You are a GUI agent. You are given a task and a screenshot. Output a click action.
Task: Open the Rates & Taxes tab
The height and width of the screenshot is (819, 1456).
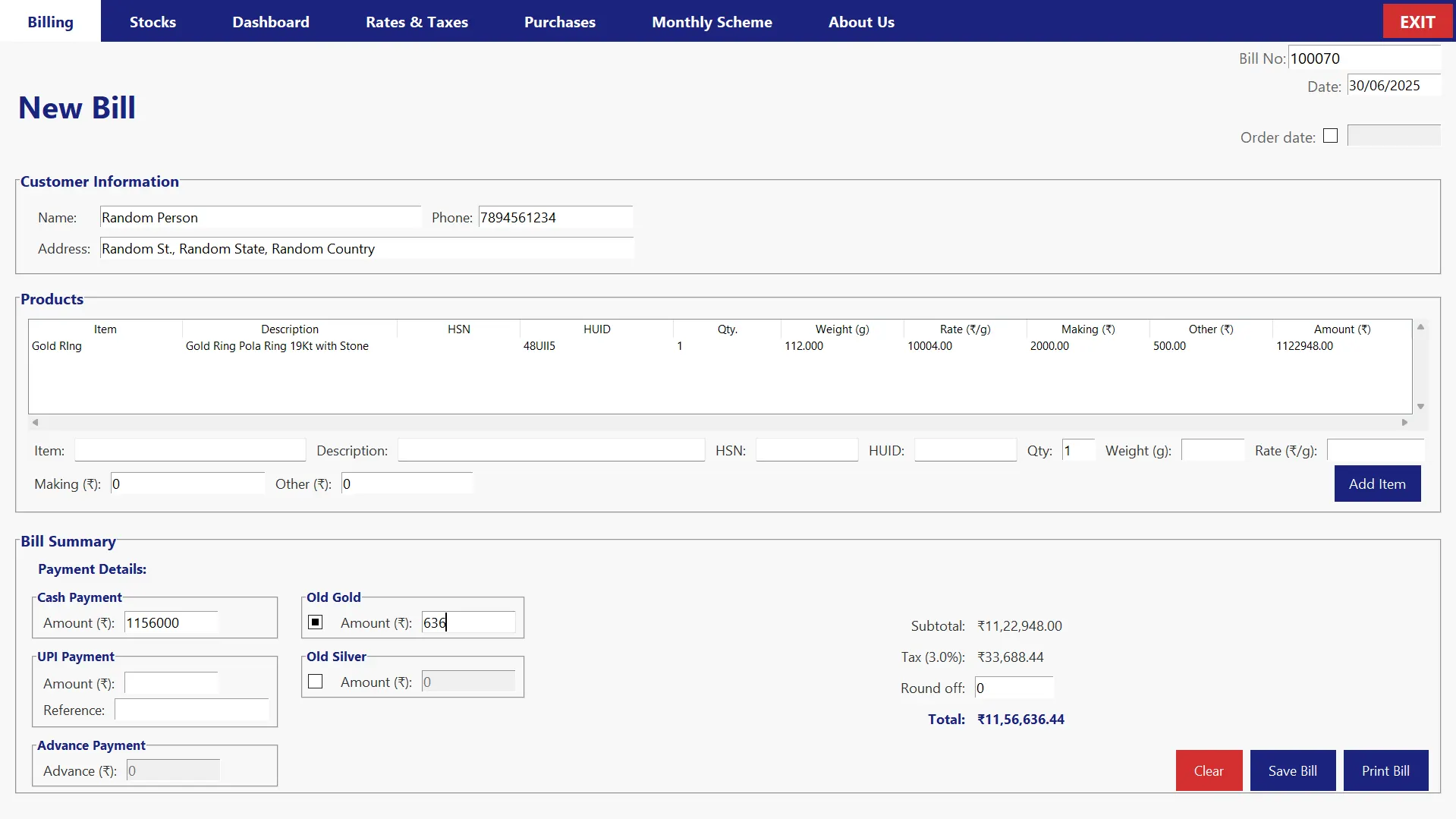(x=417, y=22)
